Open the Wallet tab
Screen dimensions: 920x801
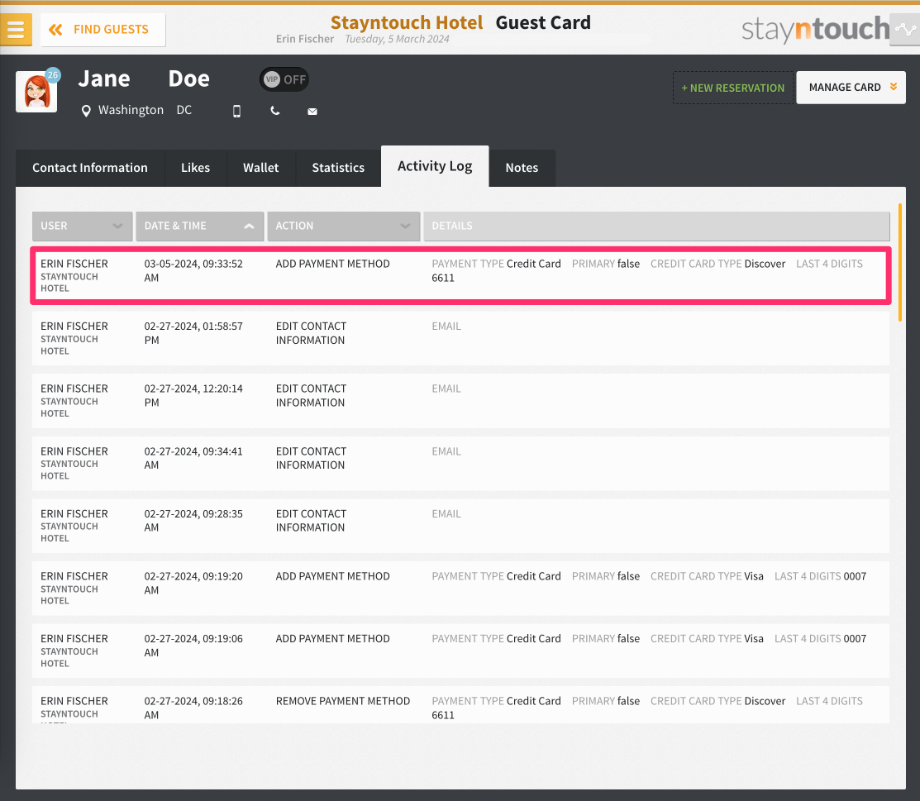(261, 168)
